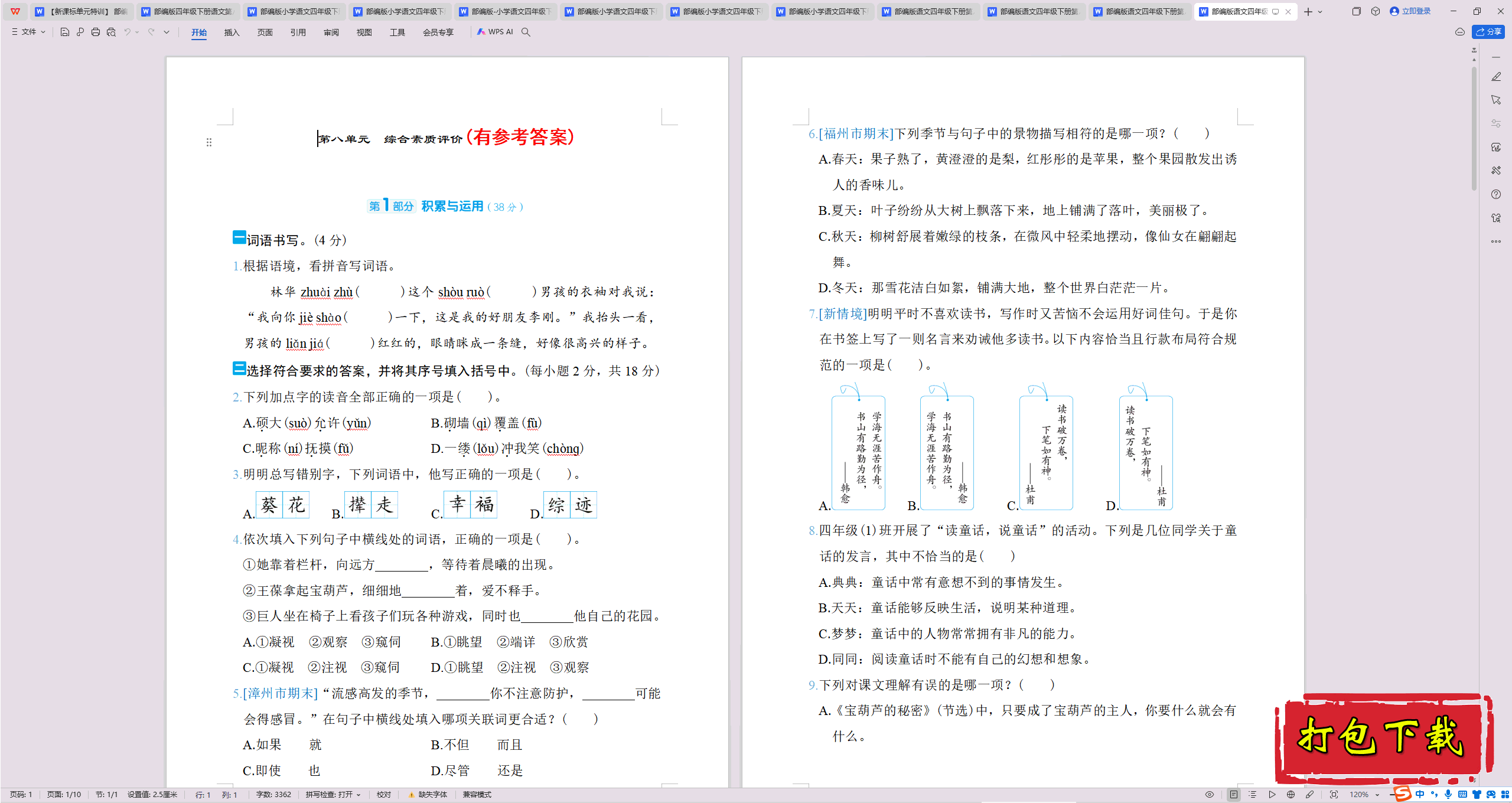Switch to outline view icon

1252,795
